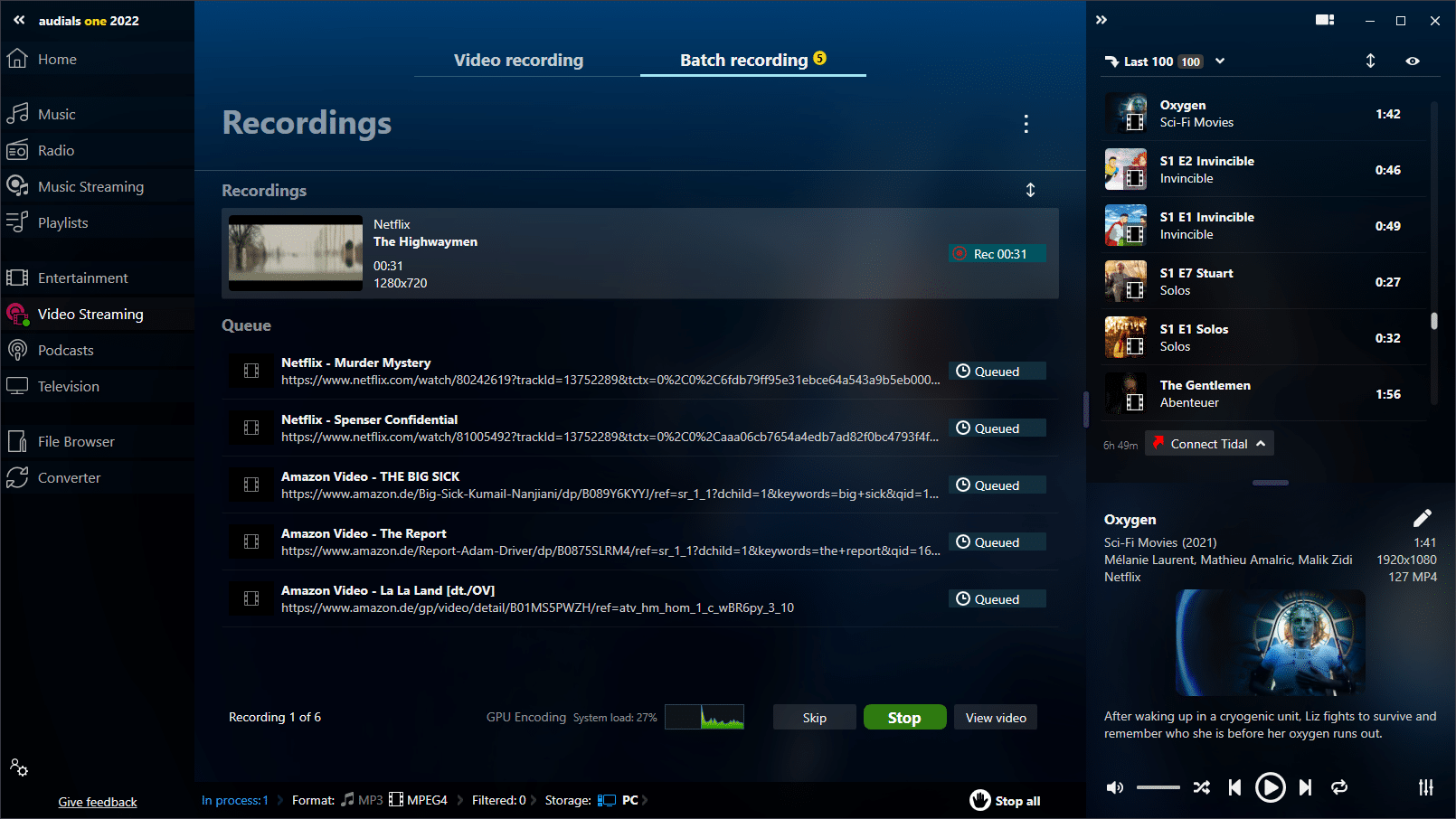Open Filtered: 0 settings
The height and width of the screenshot is (819, 1456).
click(x=499, y=800)
